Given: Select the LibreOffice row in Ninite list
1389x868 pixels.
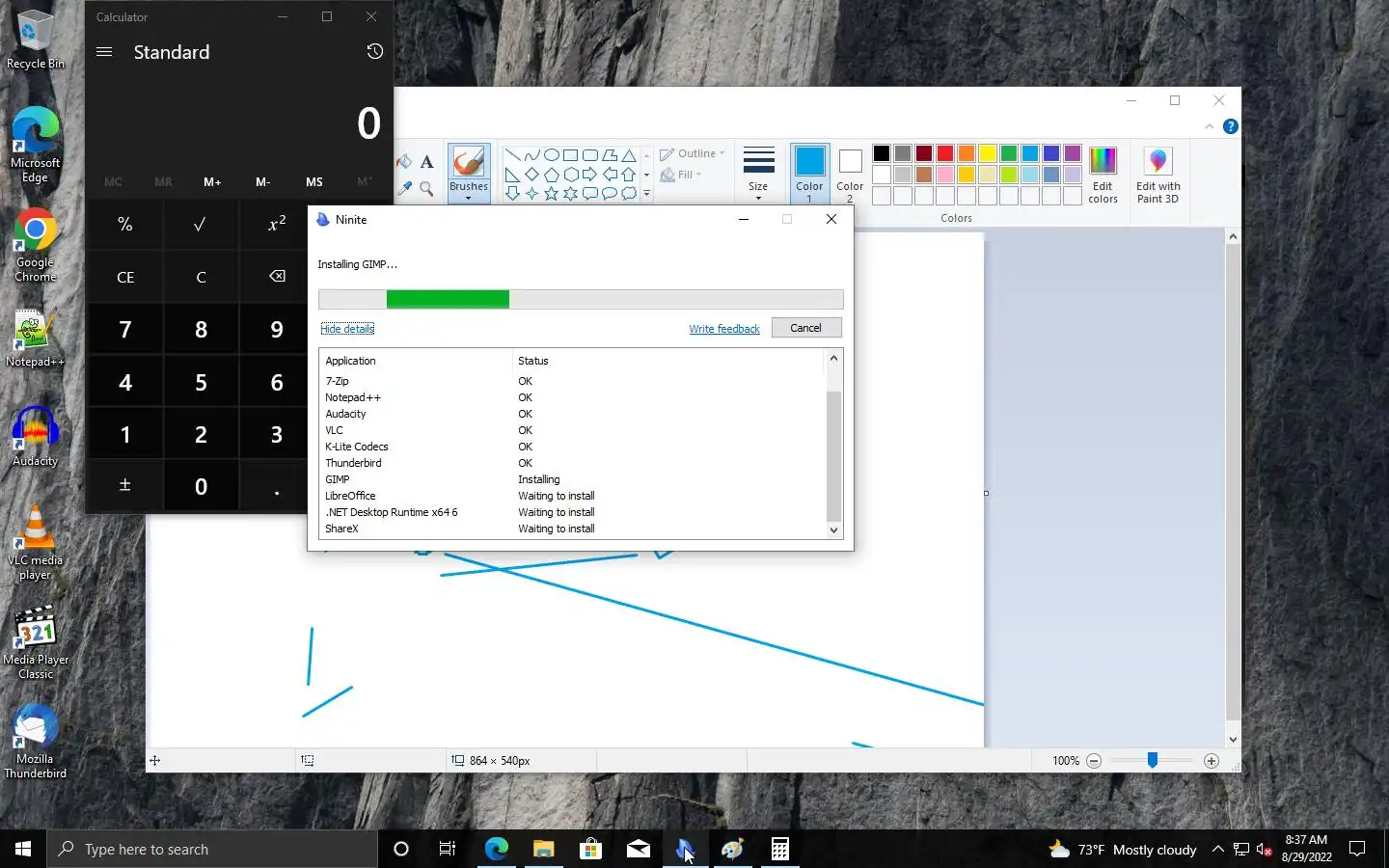Looking at the screenshot, I should click(x=573, y=496).
